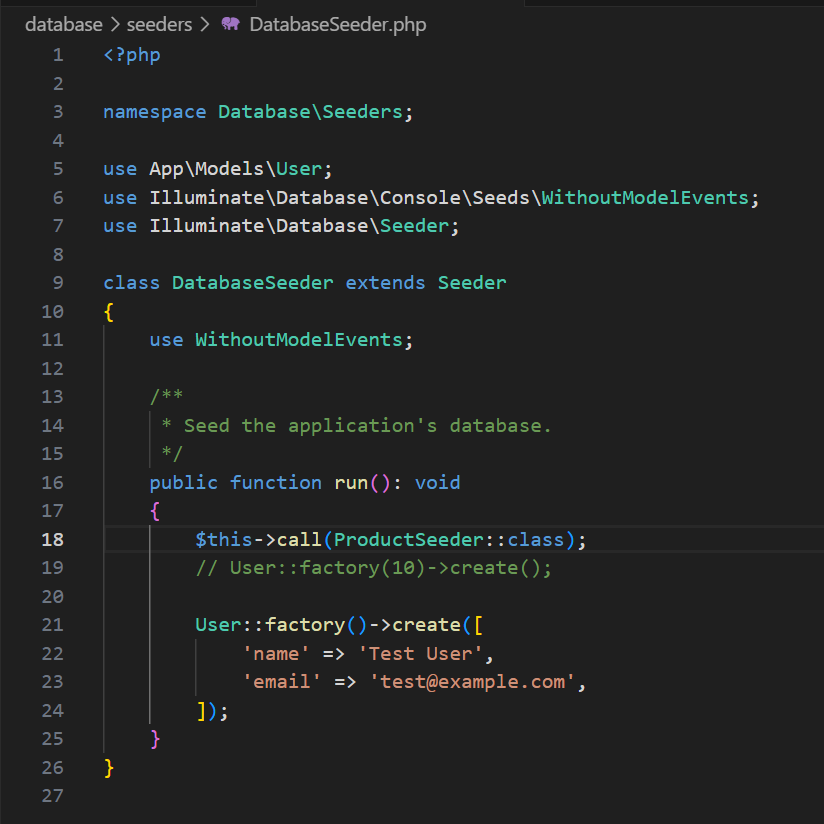The width and height of the screenshot is (824, 824).
Task: Click 'App\Models\User' import on line 5
Action: [x=235, y=169]
